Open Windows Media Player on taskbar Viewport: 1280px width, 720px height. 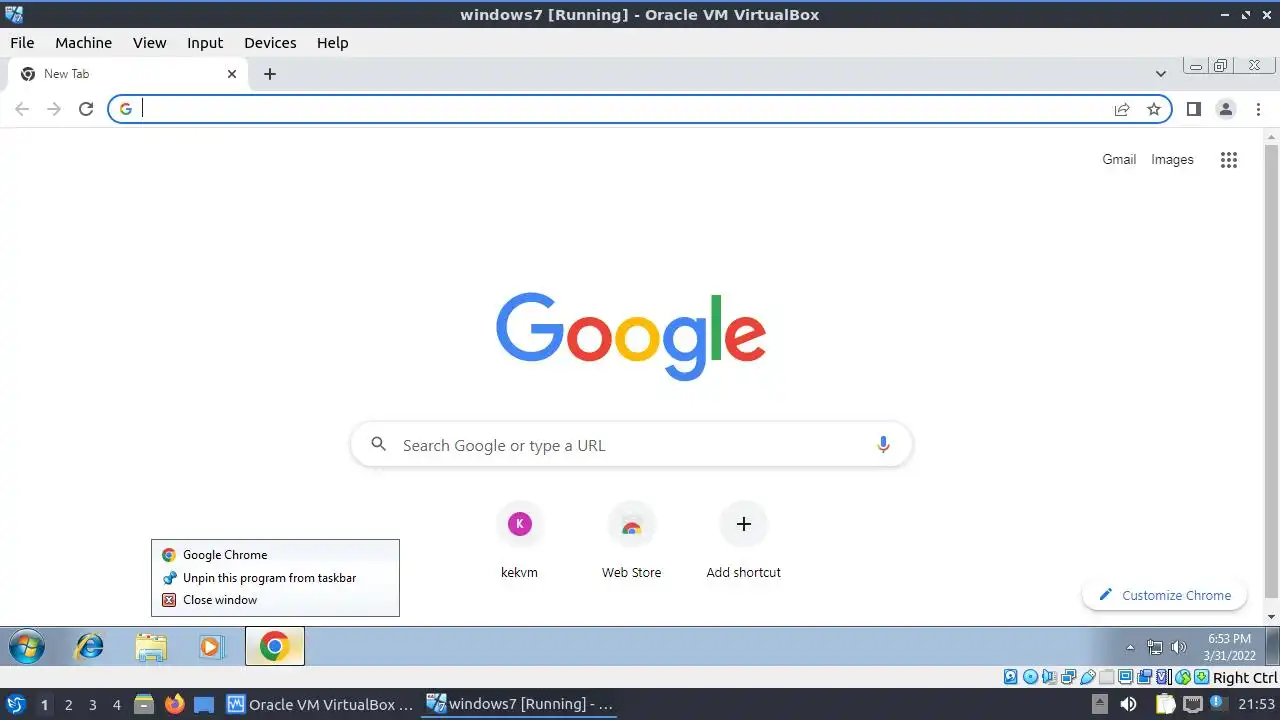pyautogui.click(x=211, y=647)
